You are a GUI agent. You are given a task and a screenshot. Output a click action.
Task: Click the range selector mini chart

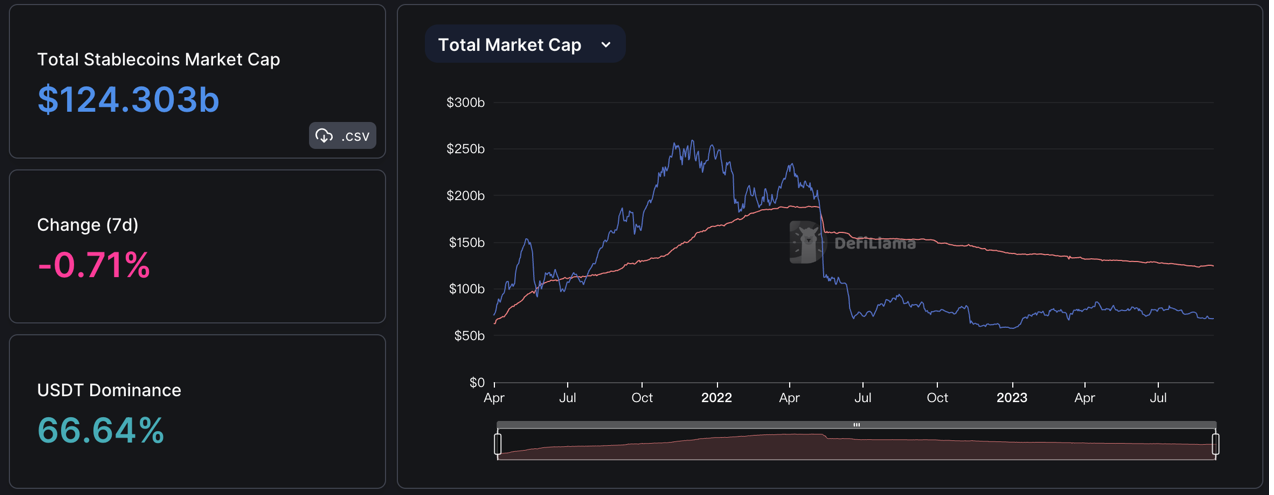(x=856, y=445)
